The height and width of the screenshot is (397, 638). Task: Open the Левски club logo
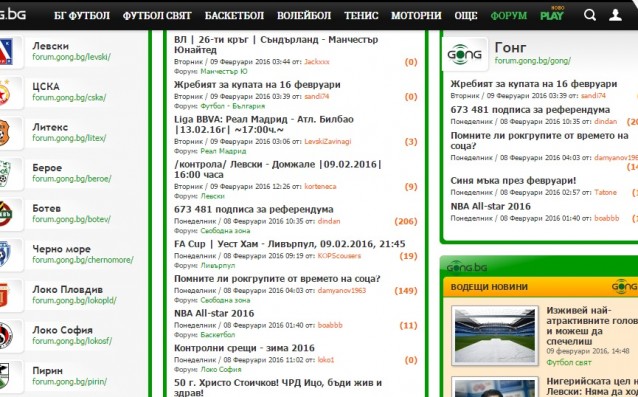(x=6, y=52)
